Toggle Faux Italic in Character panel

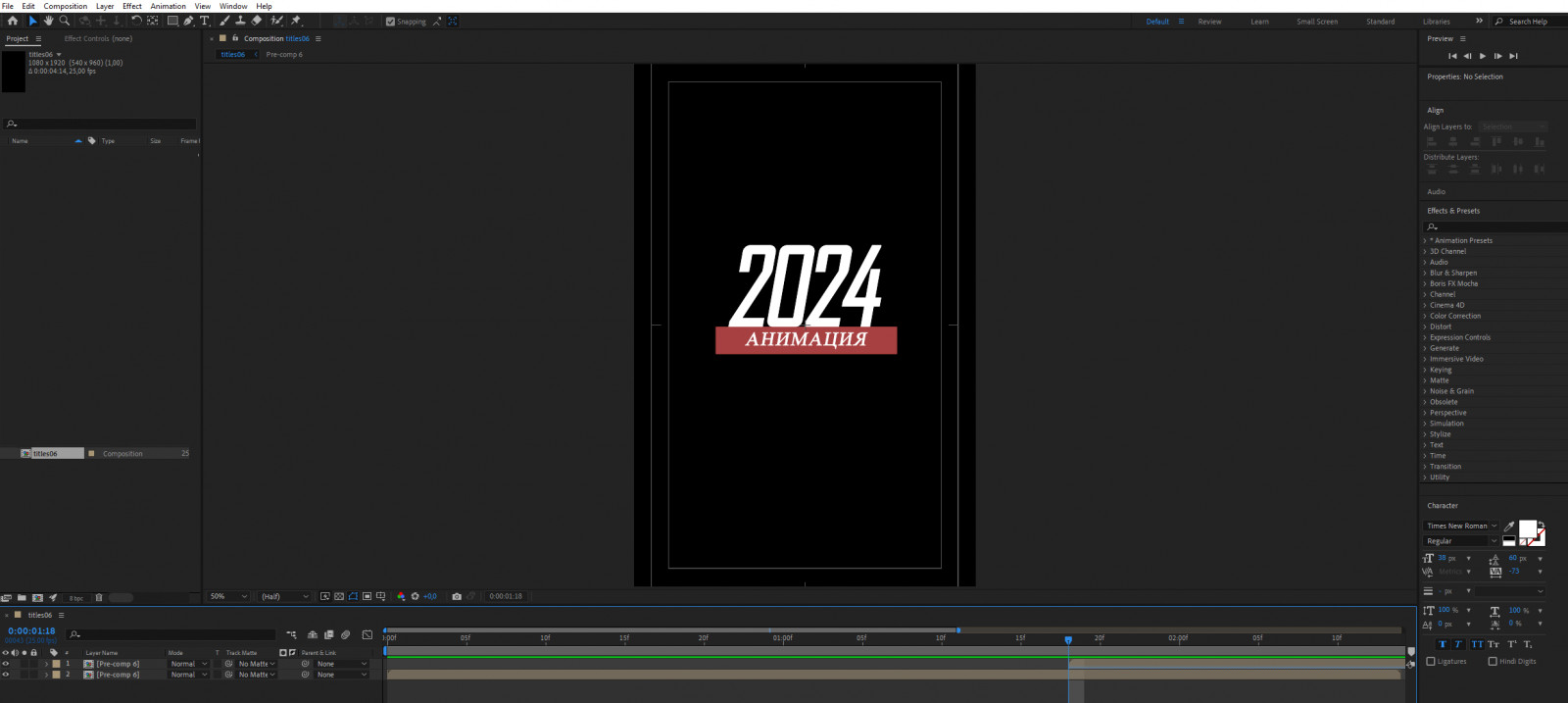pos(1458,644)
